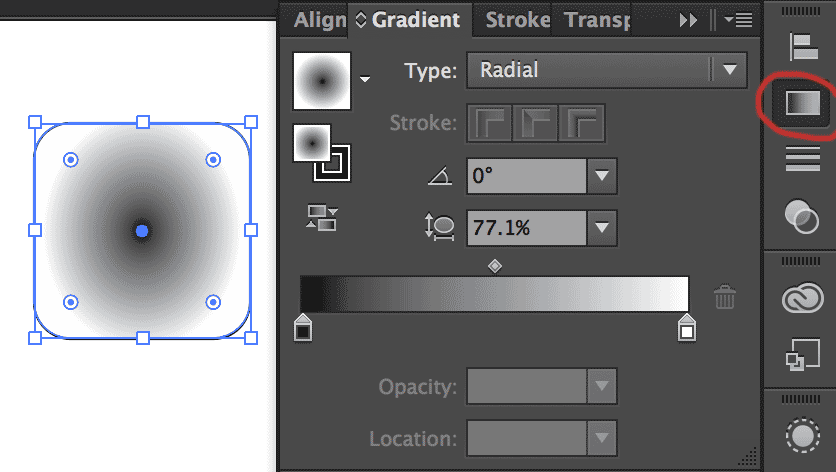Switch to the Align tab
This screenshot has height=472, width=836.
(318, 19)
